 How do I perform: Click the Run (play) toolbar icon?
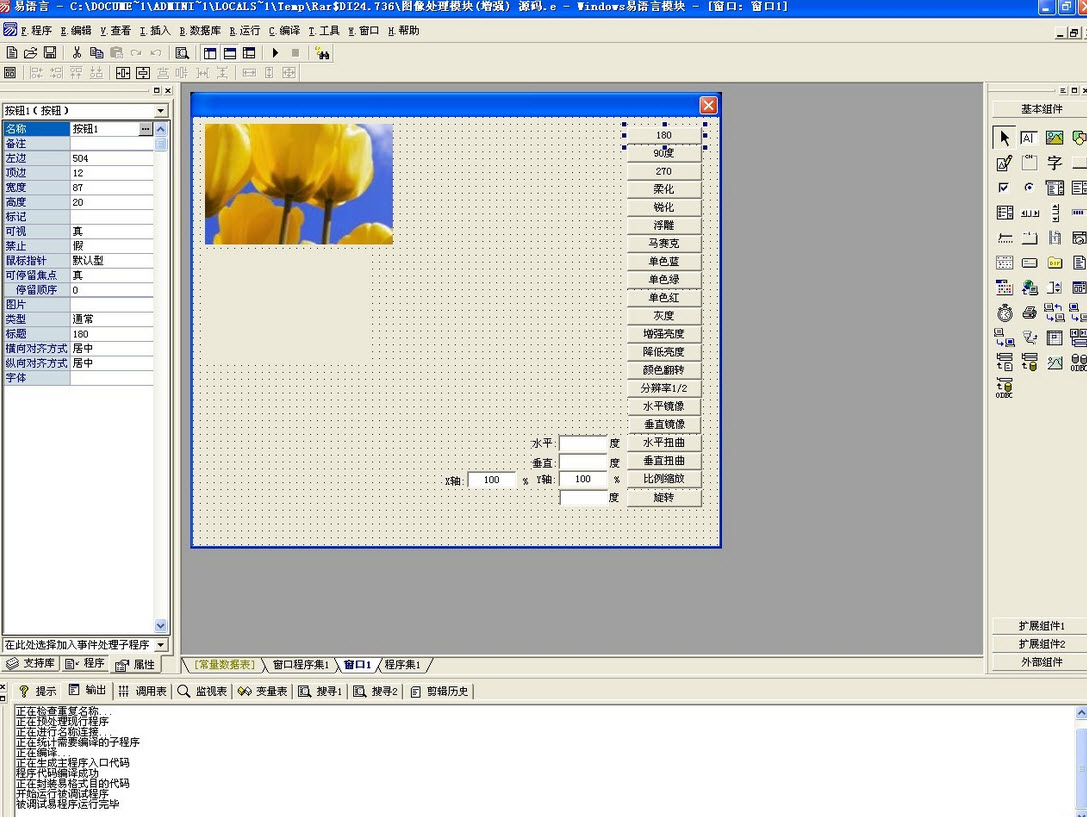pos(275,53)
